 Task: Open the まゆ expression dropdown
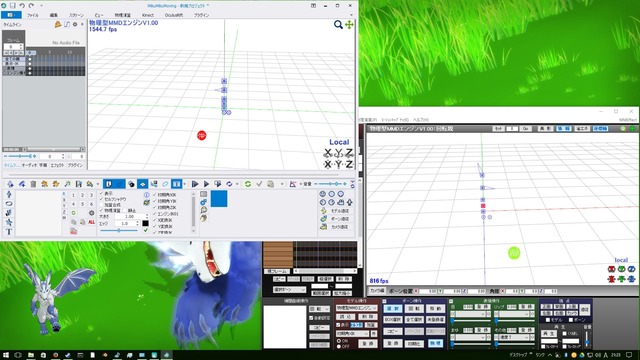[470, 338]
